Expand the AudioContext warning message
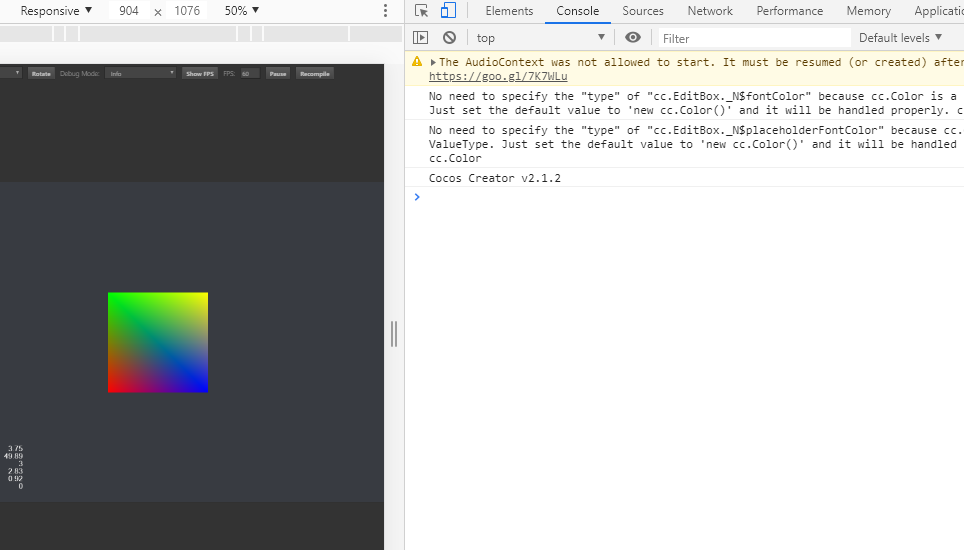Screen dimensions: 964x550 (x=433, y=62)
